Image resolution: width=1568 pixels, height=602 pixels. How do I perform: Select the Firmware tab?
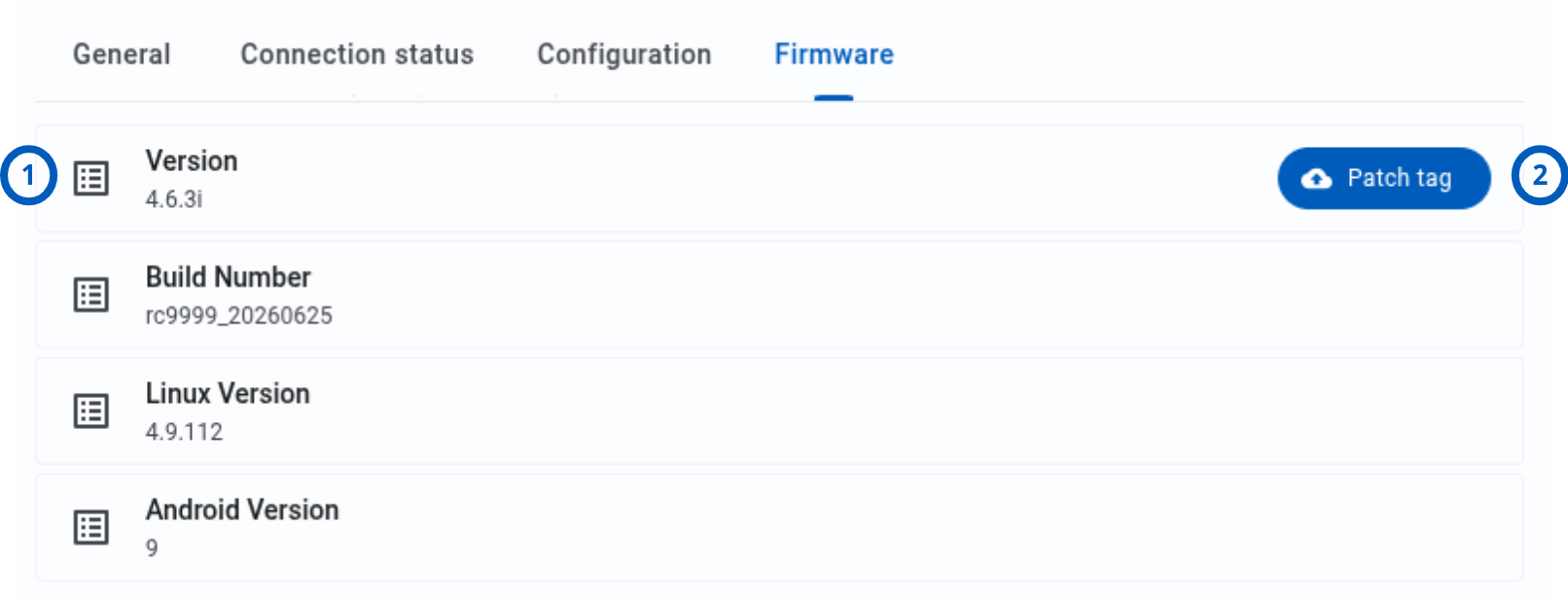tap(834, 54)
